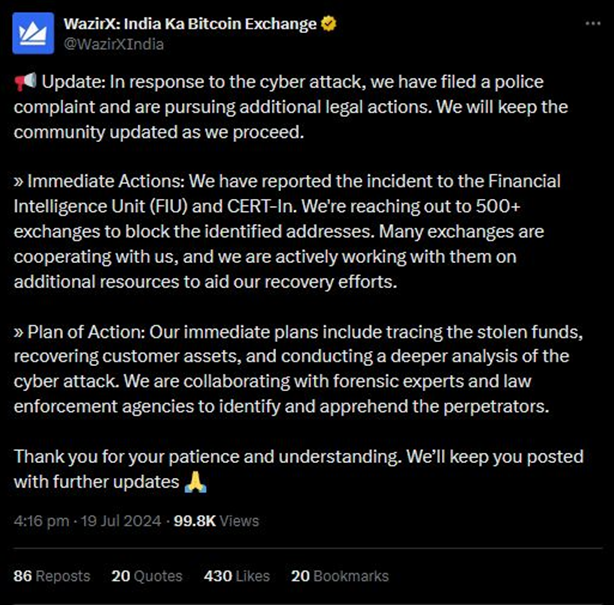Click the folded hands emoji
The image size is (614, 605).
tap(196, 483)
